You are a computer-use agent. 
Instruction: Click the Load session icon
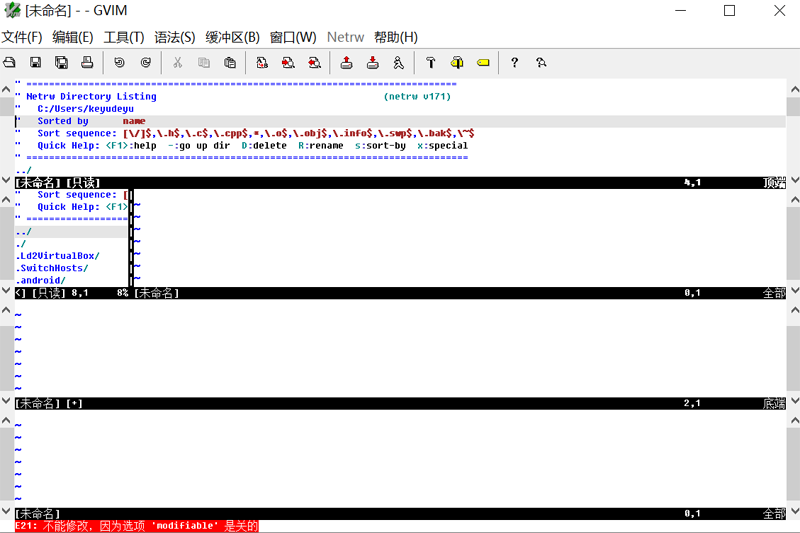tap(346, 63)
